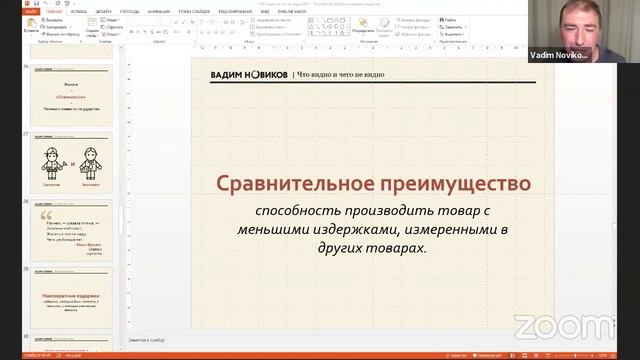Switch to the Insert (Вставка) ribbon tab
Viewport: 640px width, 360px height.
[78, 12]
